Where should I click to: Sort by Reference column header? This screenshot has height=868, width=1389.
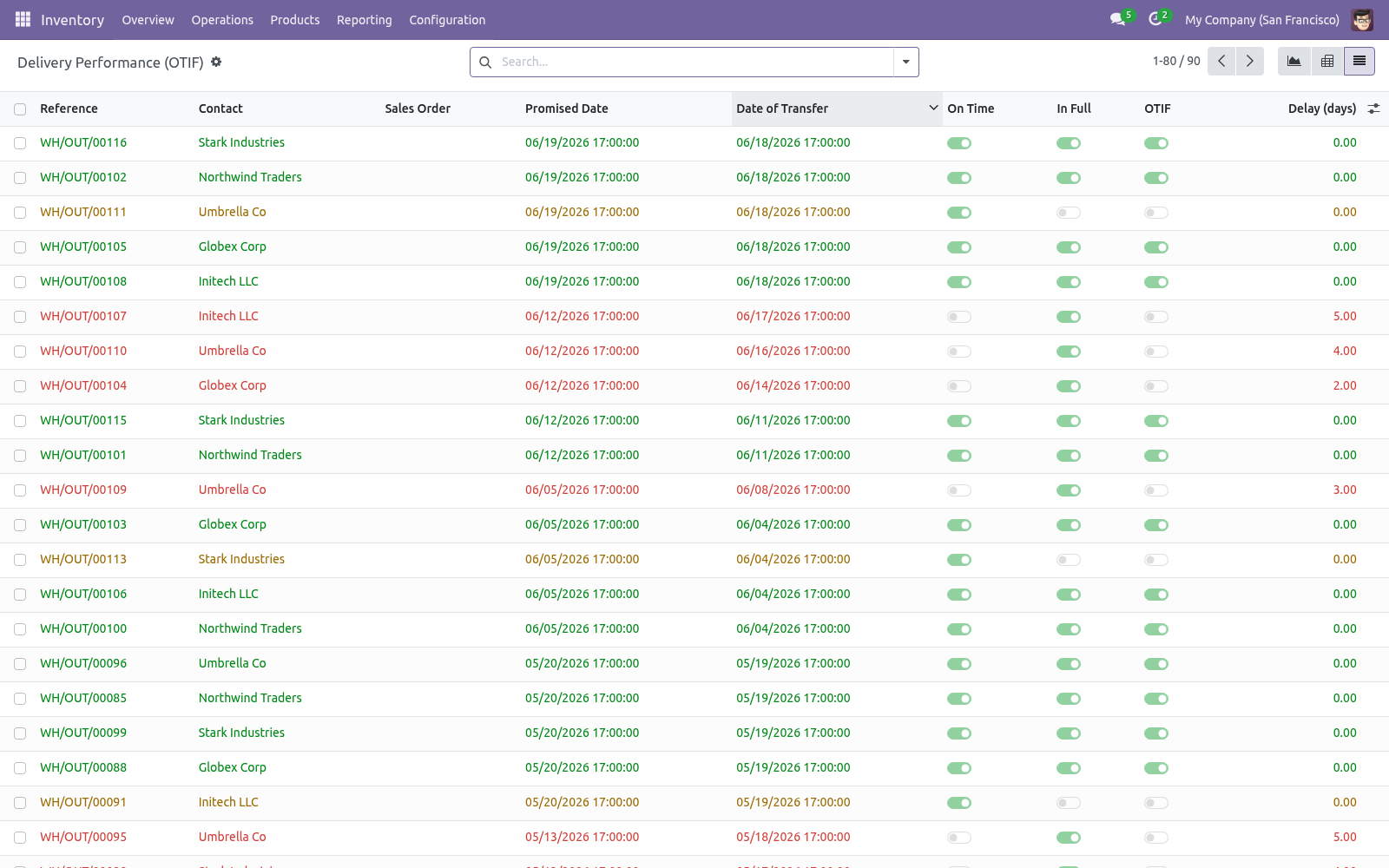[69, 108]
